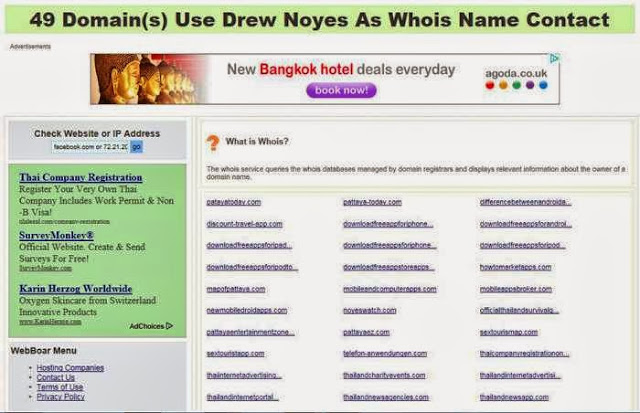Open Contact Us in WebBoar Menu
Viewport: 640px width, 413px height.
click(56, 377)
